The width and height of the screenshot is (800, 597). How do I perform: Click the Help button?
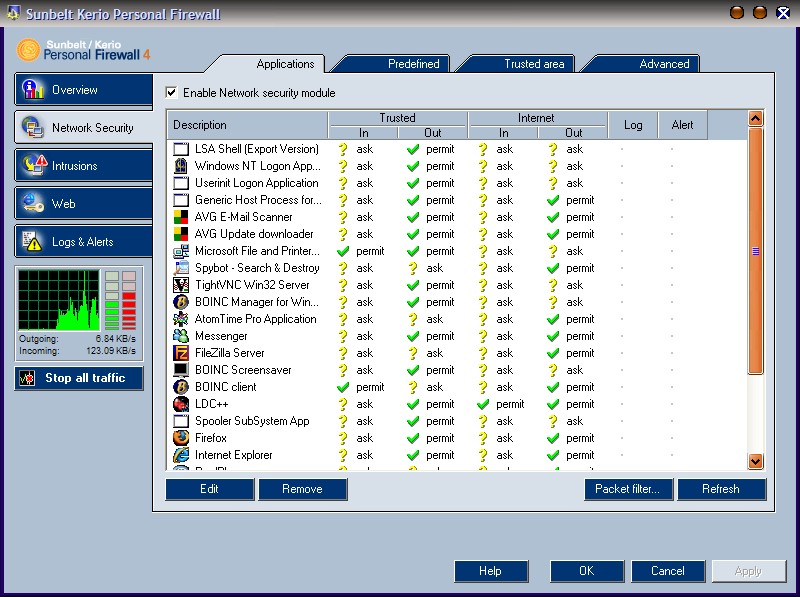[x=490, y=571]
